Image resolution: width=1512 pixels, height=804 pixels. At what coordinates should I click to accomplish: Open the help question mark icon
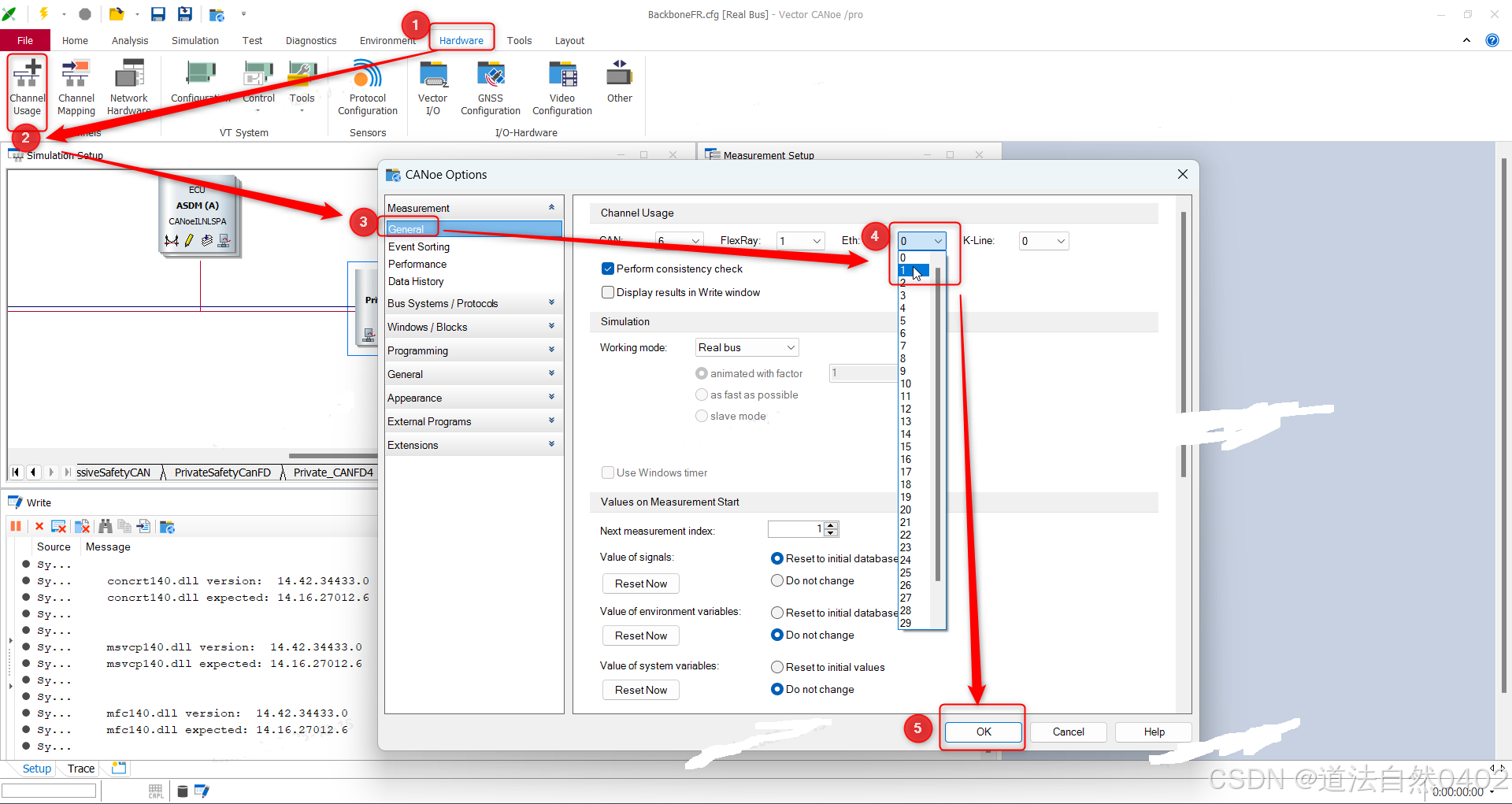pyautogui.click(x=1492, y=40)
